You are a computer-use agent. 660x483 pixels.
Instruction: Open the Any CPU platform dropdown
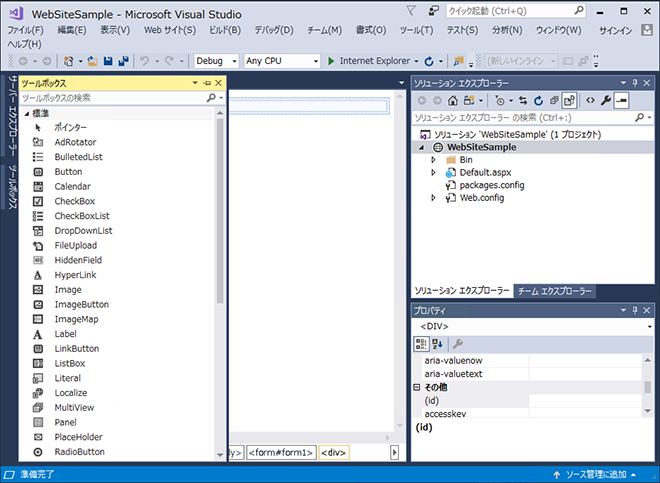(315, 61)
